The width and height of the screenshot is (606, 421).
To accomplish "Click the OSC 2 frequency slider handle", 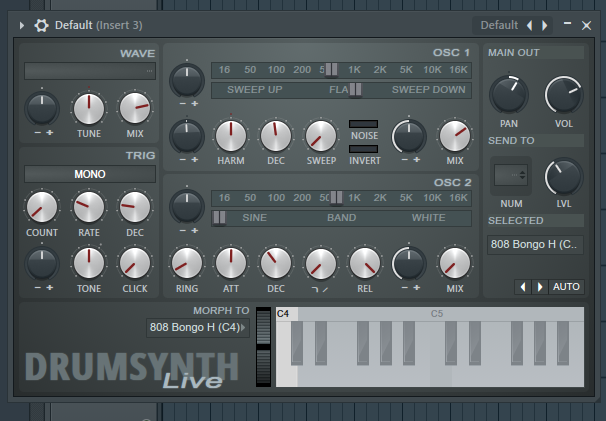I will click(336, 198).
